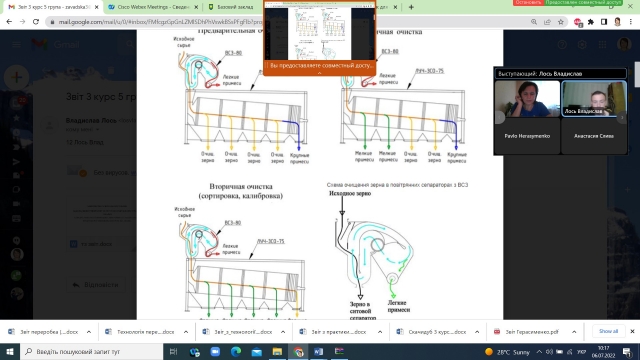Switch to Chrome on the taskbar
This screenshot has width=640, height=360.
point(298,351)
